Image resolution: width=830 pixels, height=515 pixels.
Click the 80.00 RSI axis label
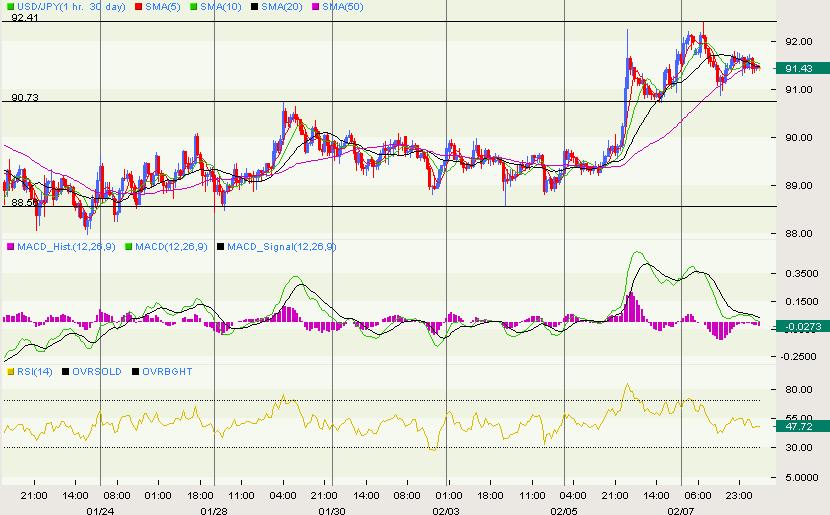[799, 390]
